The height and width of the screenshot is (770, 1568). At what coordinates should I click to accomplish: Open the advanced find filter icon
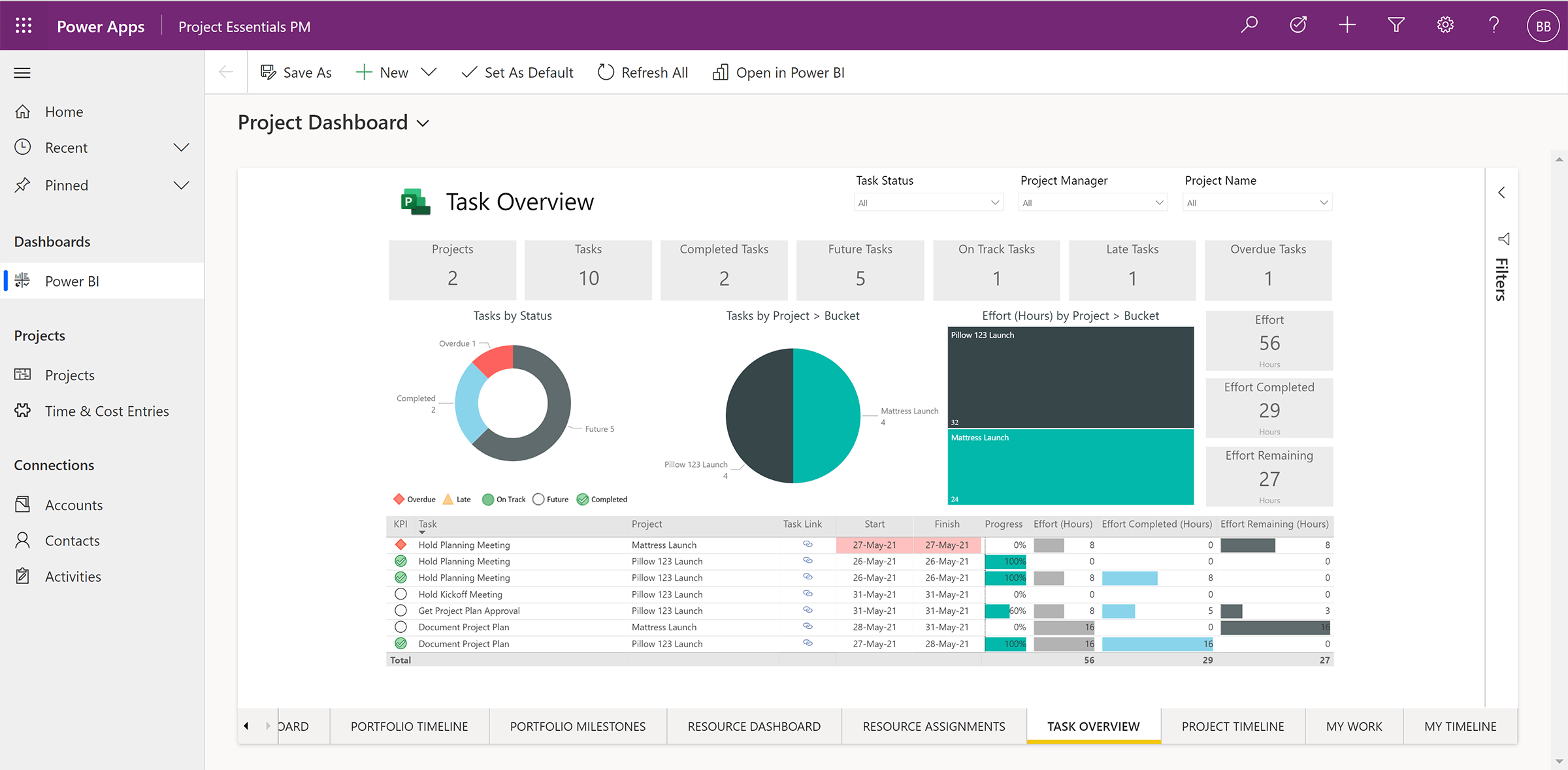(1396, 25)
